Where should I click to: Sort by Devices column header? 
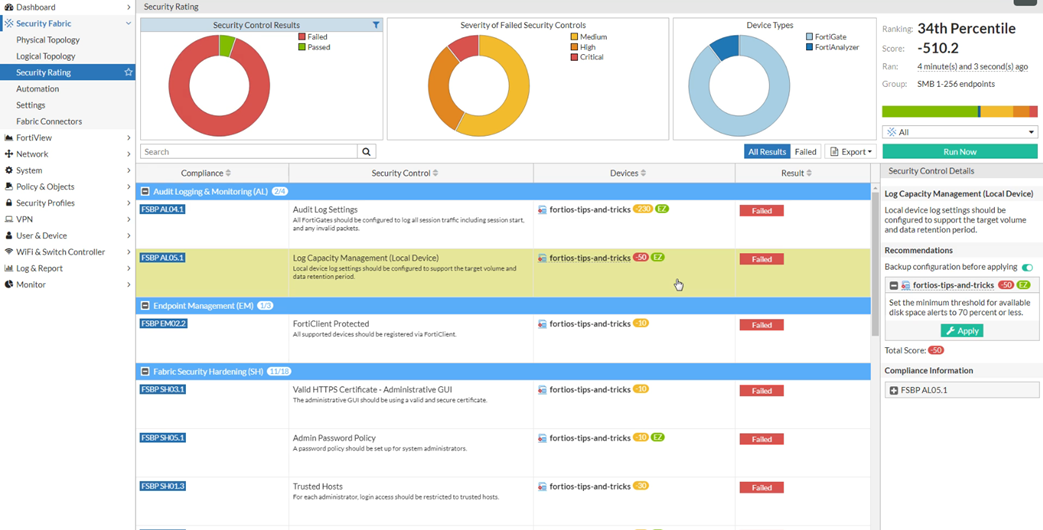(x=634, y=173)
